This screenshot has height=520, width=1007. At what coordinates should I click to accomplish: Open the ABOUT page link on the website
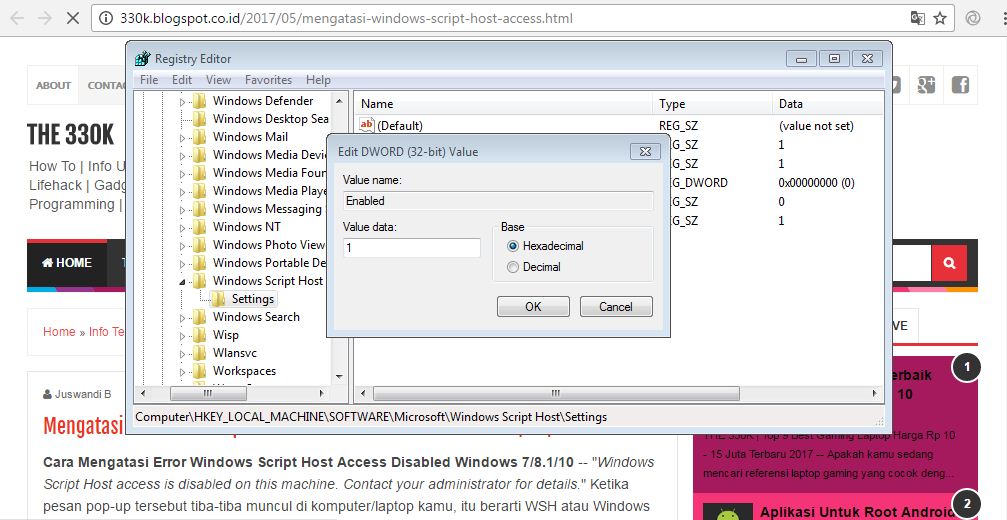(53, 85)
